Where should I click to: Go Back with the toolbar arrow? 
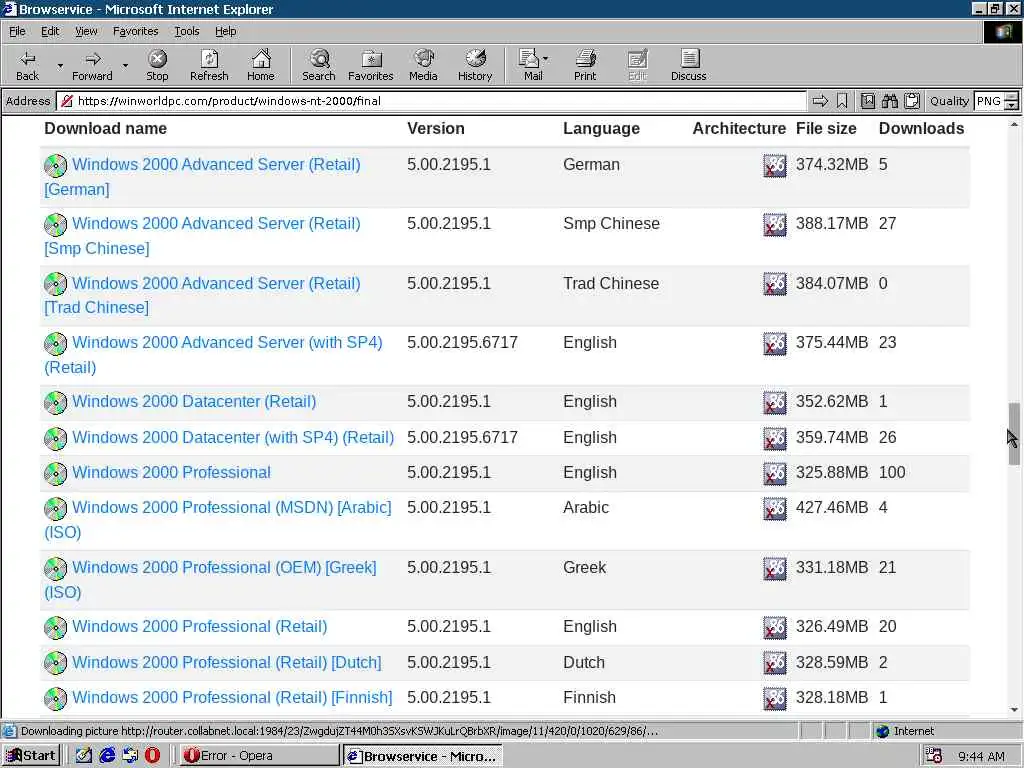pos(27,65)
